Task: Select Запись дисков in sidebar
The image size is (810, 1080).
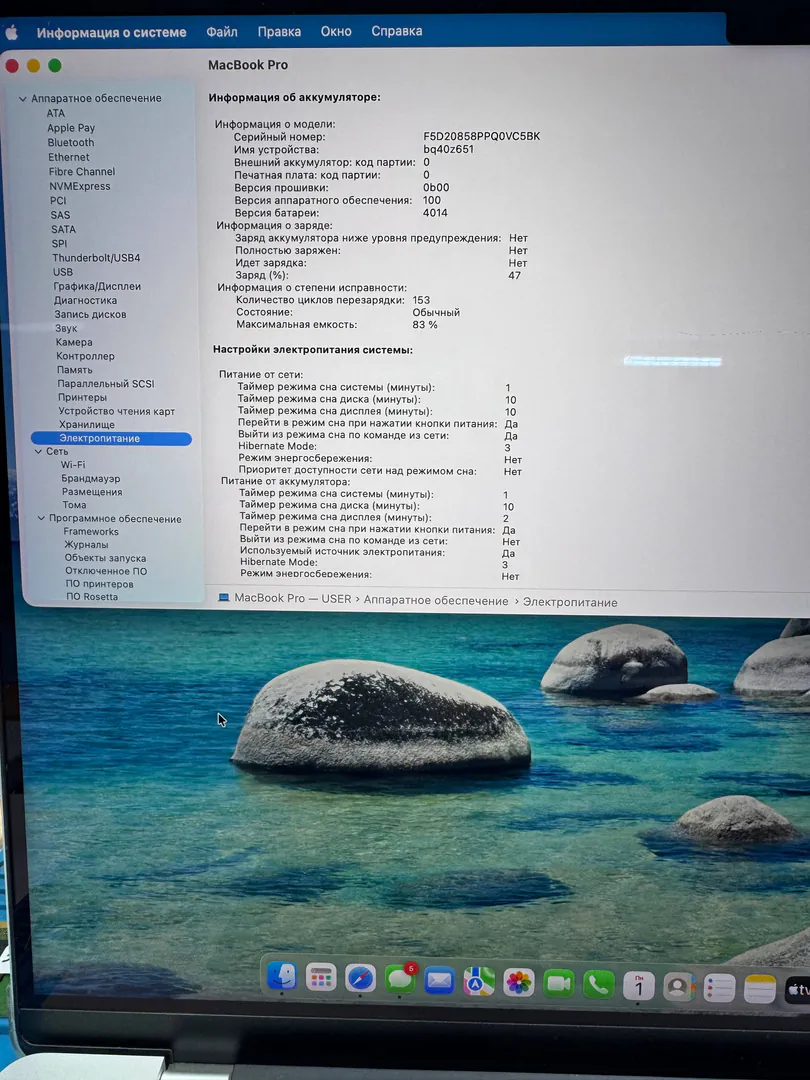Action: [x=90, y=314]
